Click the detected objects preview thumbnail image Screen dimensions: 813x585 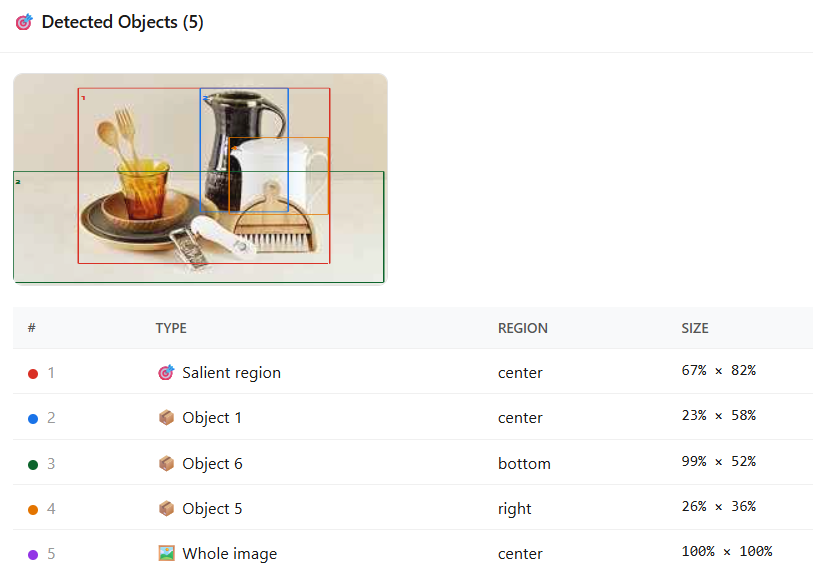199,178
